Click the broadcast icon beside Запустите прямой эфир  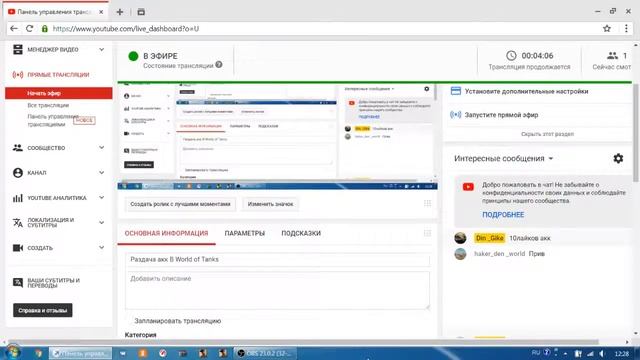tap(456, 115)
